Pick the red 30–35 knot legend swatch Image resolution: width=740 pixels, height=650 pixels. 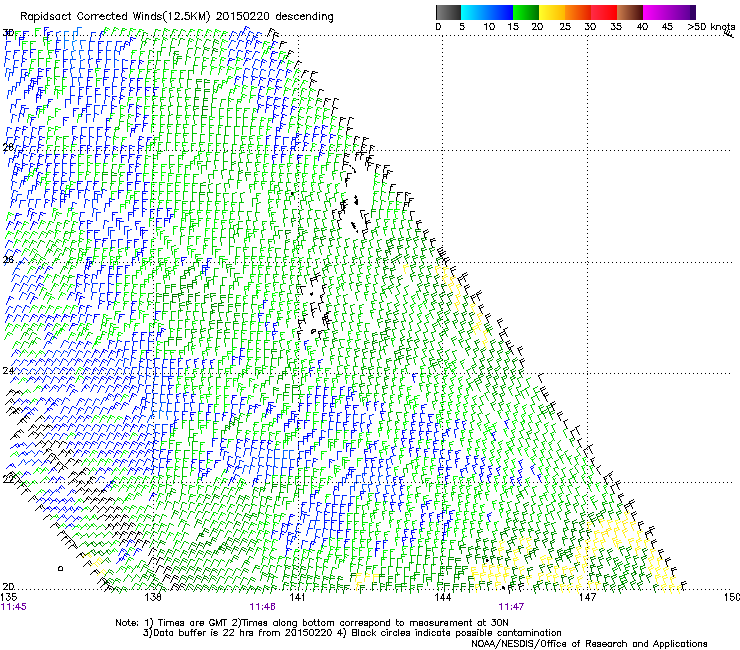click(604, 12)
